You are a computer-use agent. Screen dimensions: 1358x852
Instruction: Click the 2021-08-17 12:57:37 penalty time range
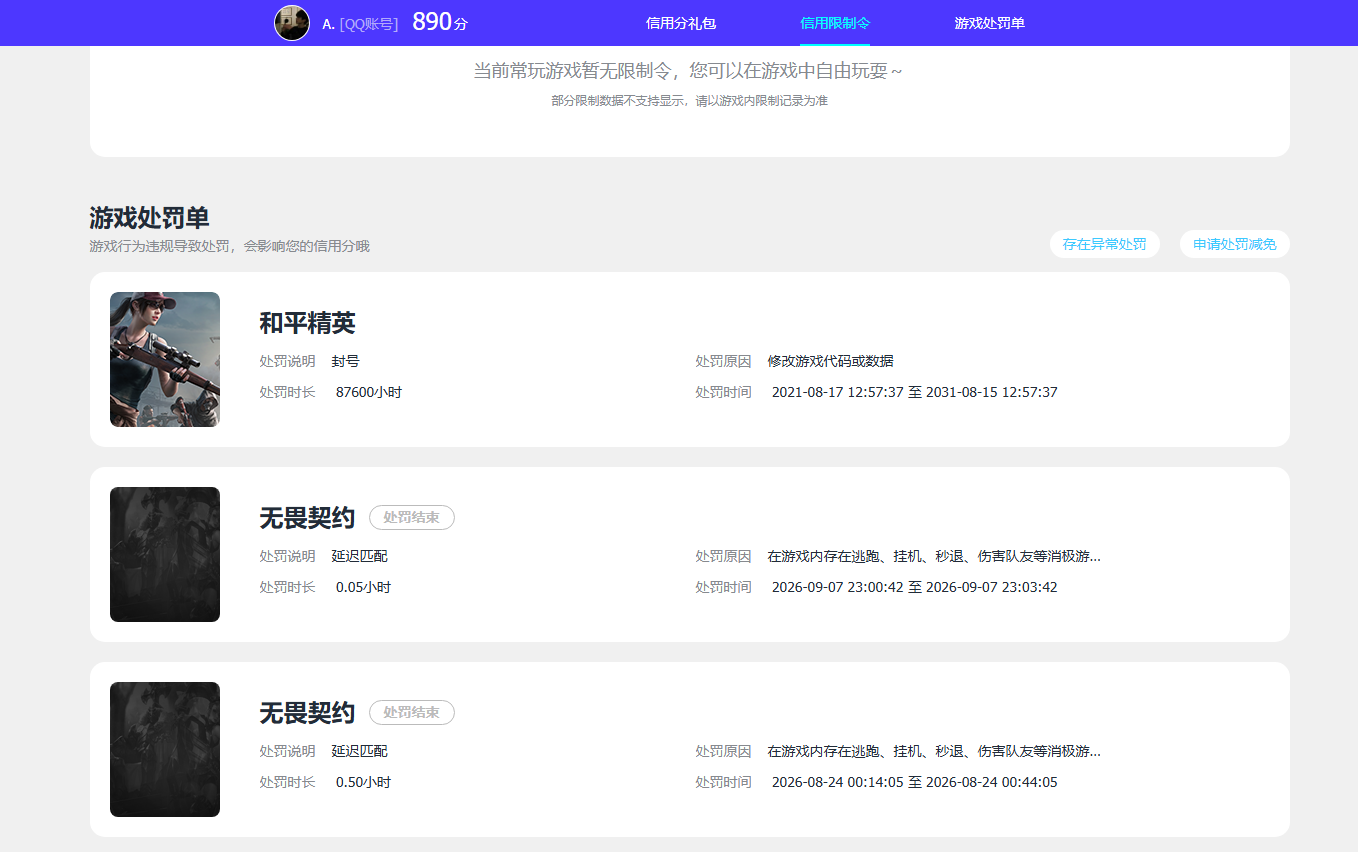tap(915, 392)
